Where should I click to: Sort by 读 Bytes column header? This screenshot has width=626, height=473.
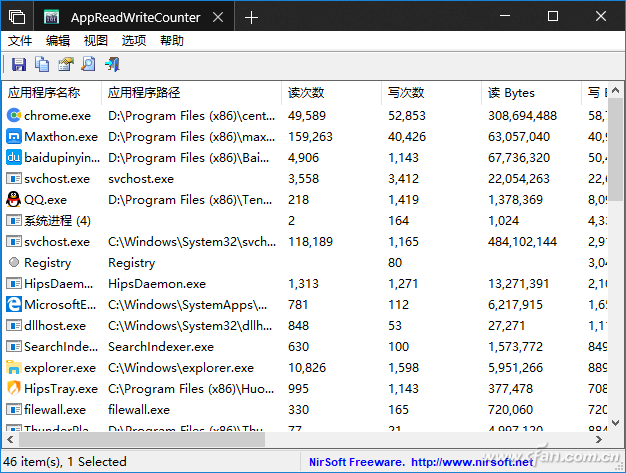tap(531, 93)
